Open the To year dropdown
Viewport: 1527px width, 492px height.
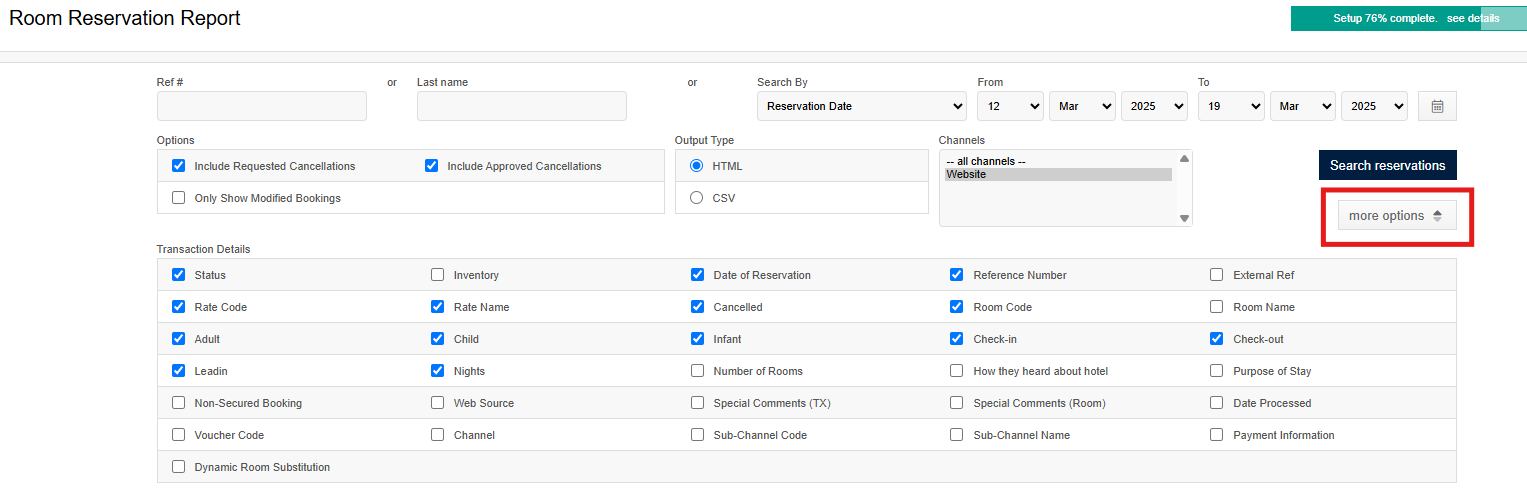pos(1374,106)
